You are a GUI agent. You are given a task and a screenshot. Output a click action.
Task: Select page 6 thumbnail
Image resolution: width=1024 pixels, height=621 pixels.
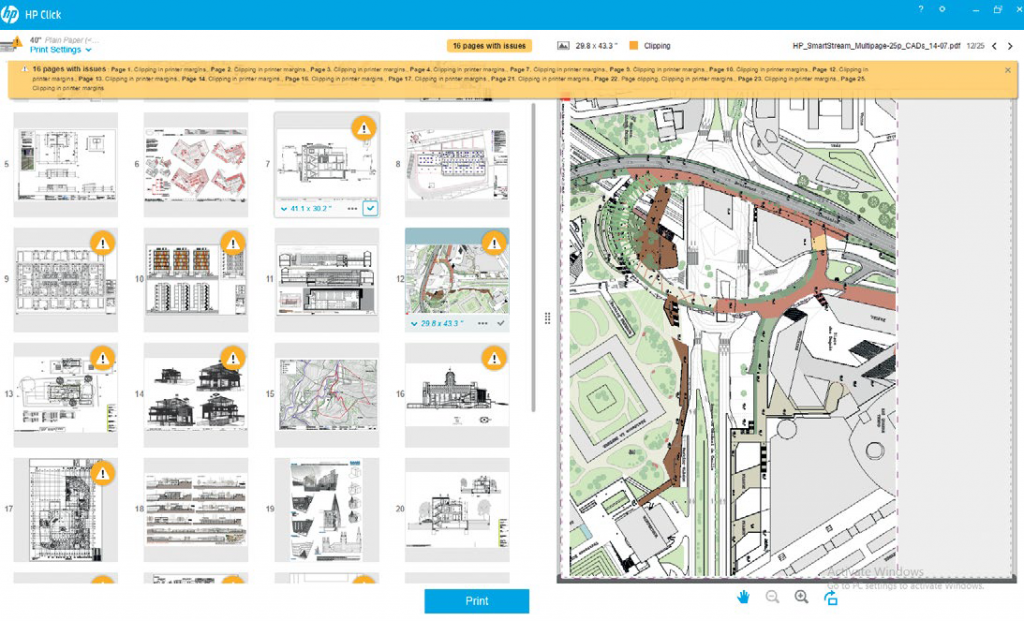[196, 165]
